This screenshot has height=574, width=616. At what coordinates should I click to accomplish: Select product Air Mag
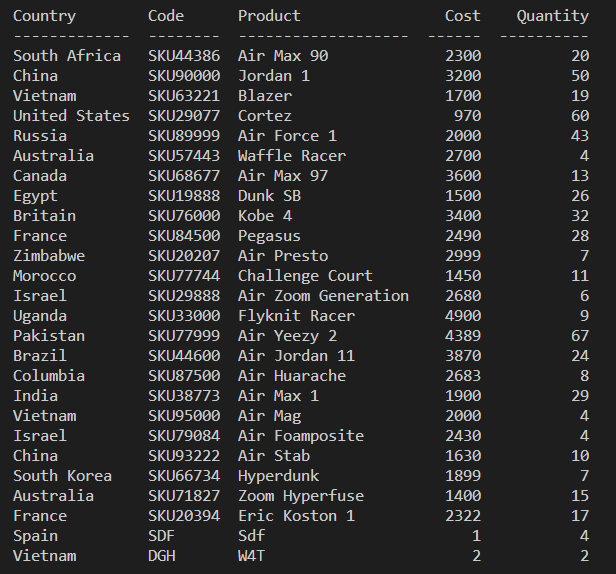269,416
